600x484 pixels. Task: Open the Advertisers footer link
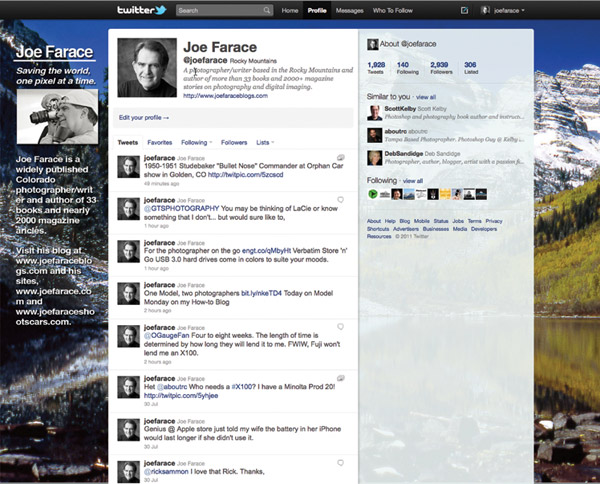406,229
